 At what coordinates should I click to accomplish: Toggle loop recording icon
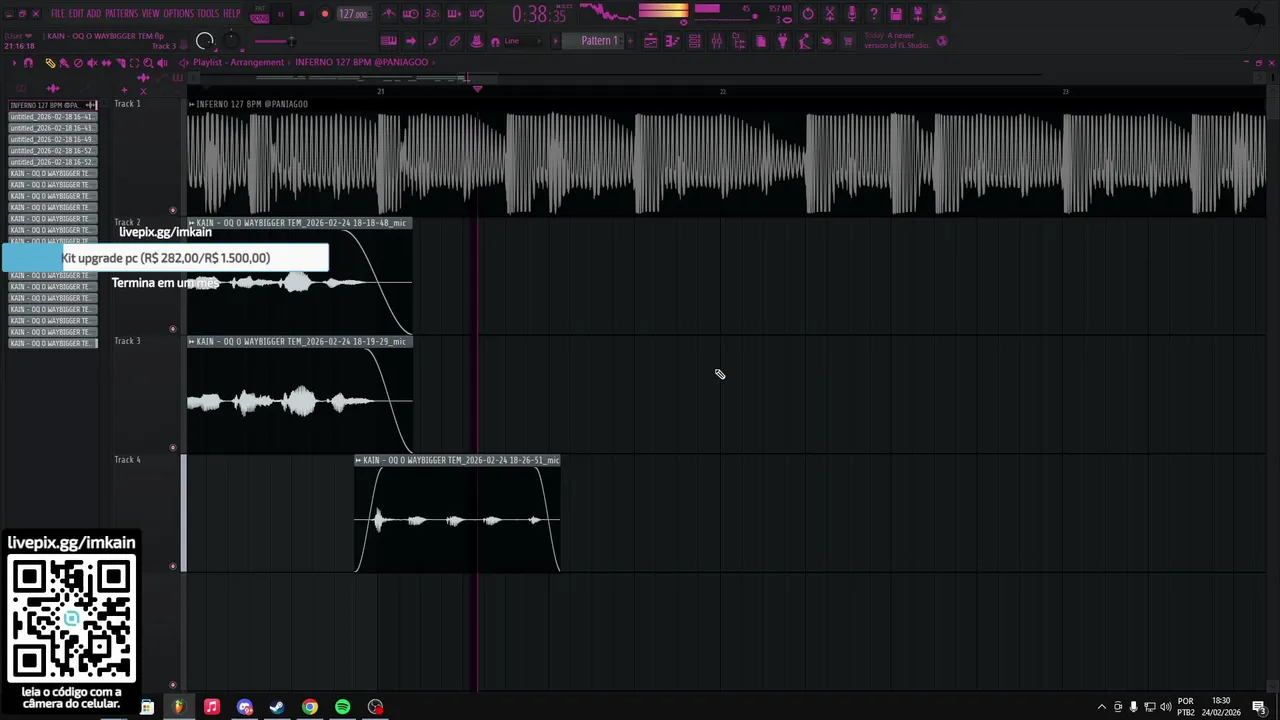click(476, 14)
